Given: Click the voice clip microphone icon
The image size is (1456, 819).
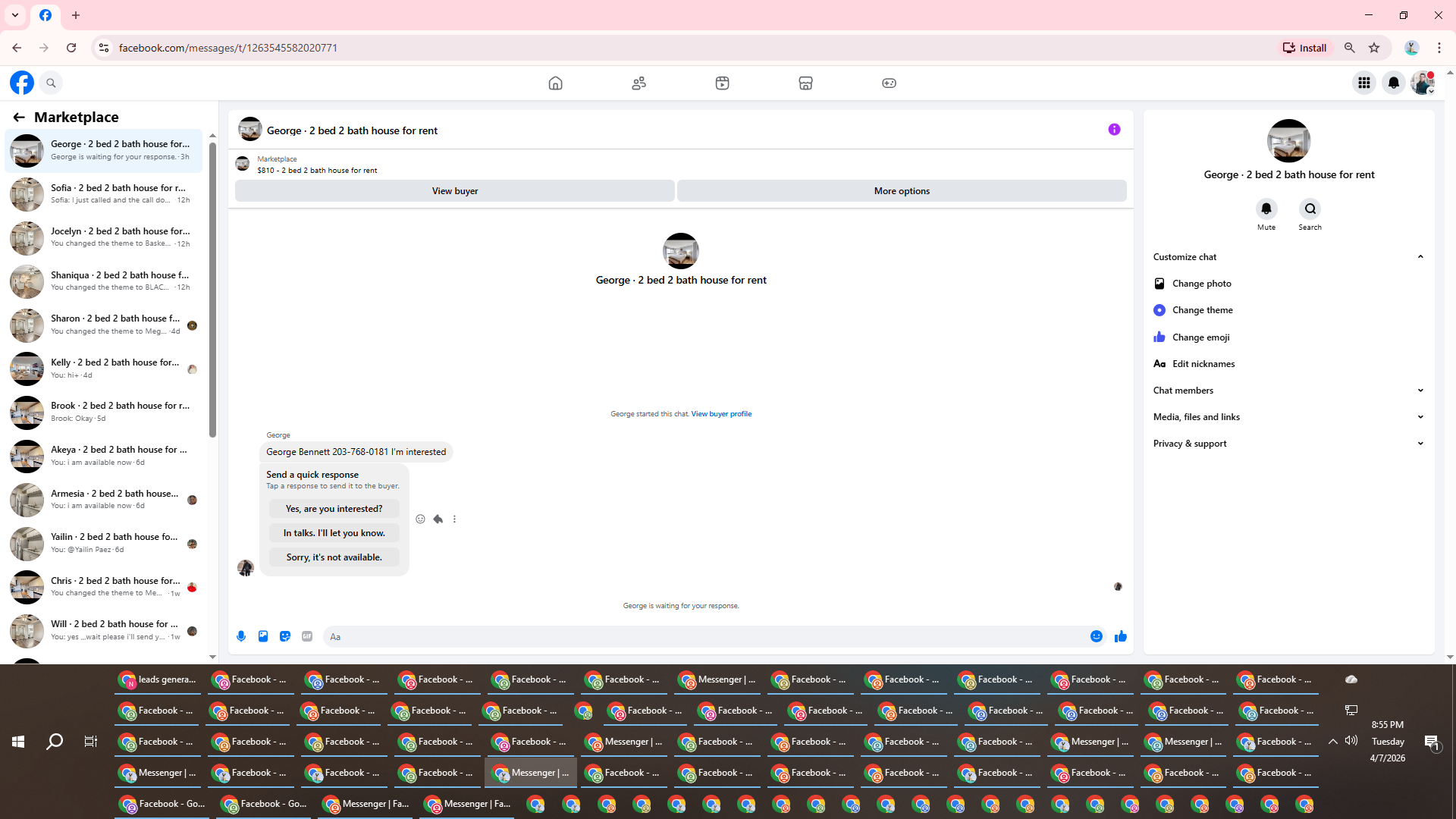Looking at the screenshot, I should point(241,636).
